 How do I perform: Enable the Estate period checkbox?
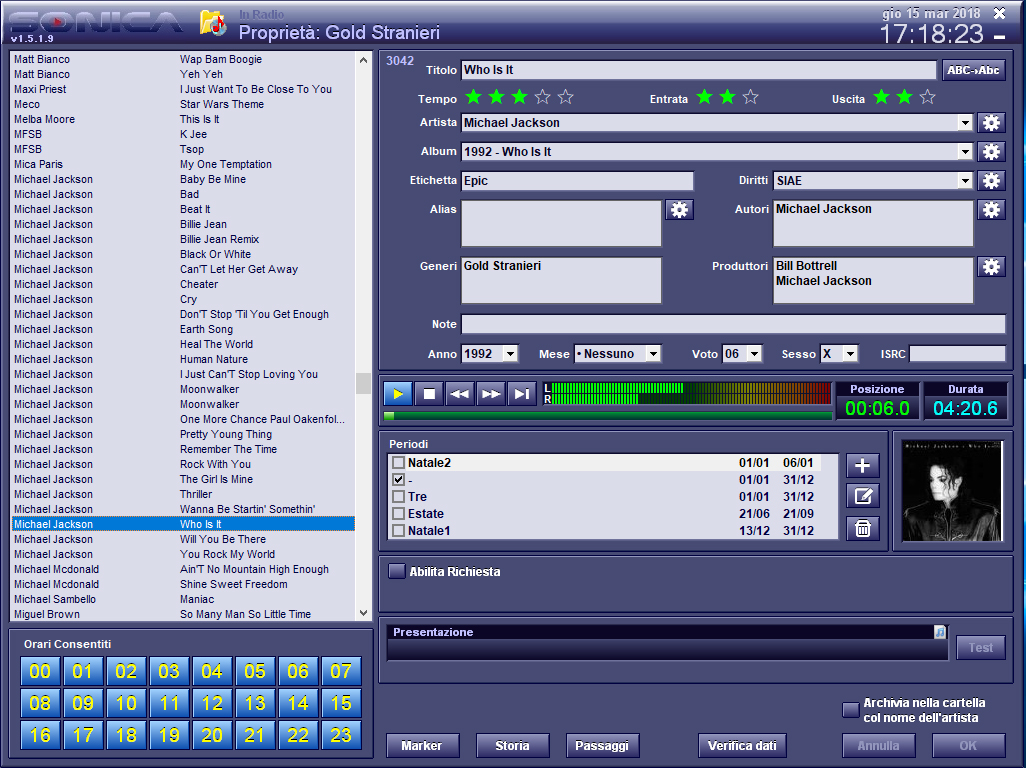(398, 514)
